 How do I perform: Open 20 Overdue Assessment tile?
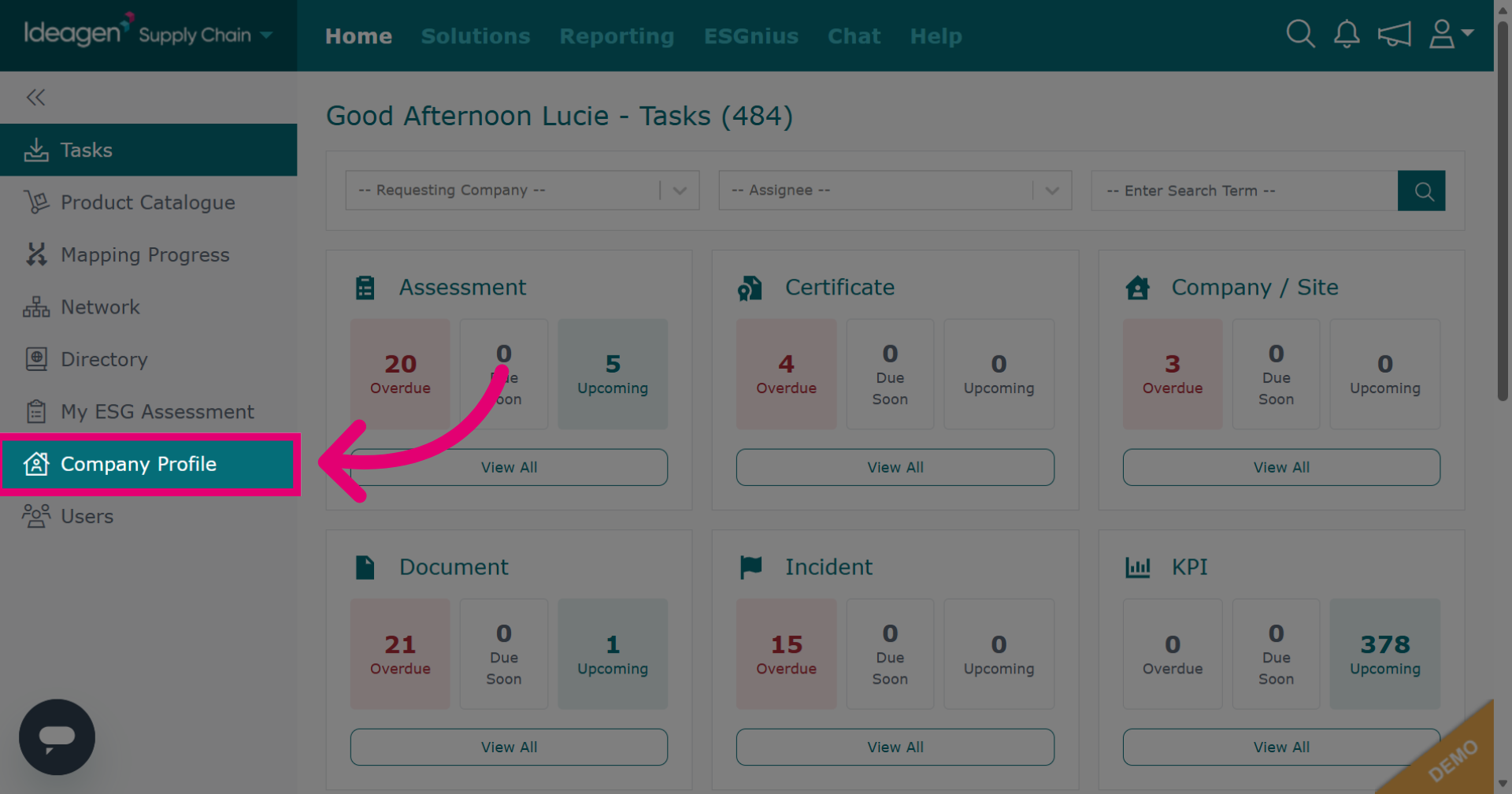[400, 374]
